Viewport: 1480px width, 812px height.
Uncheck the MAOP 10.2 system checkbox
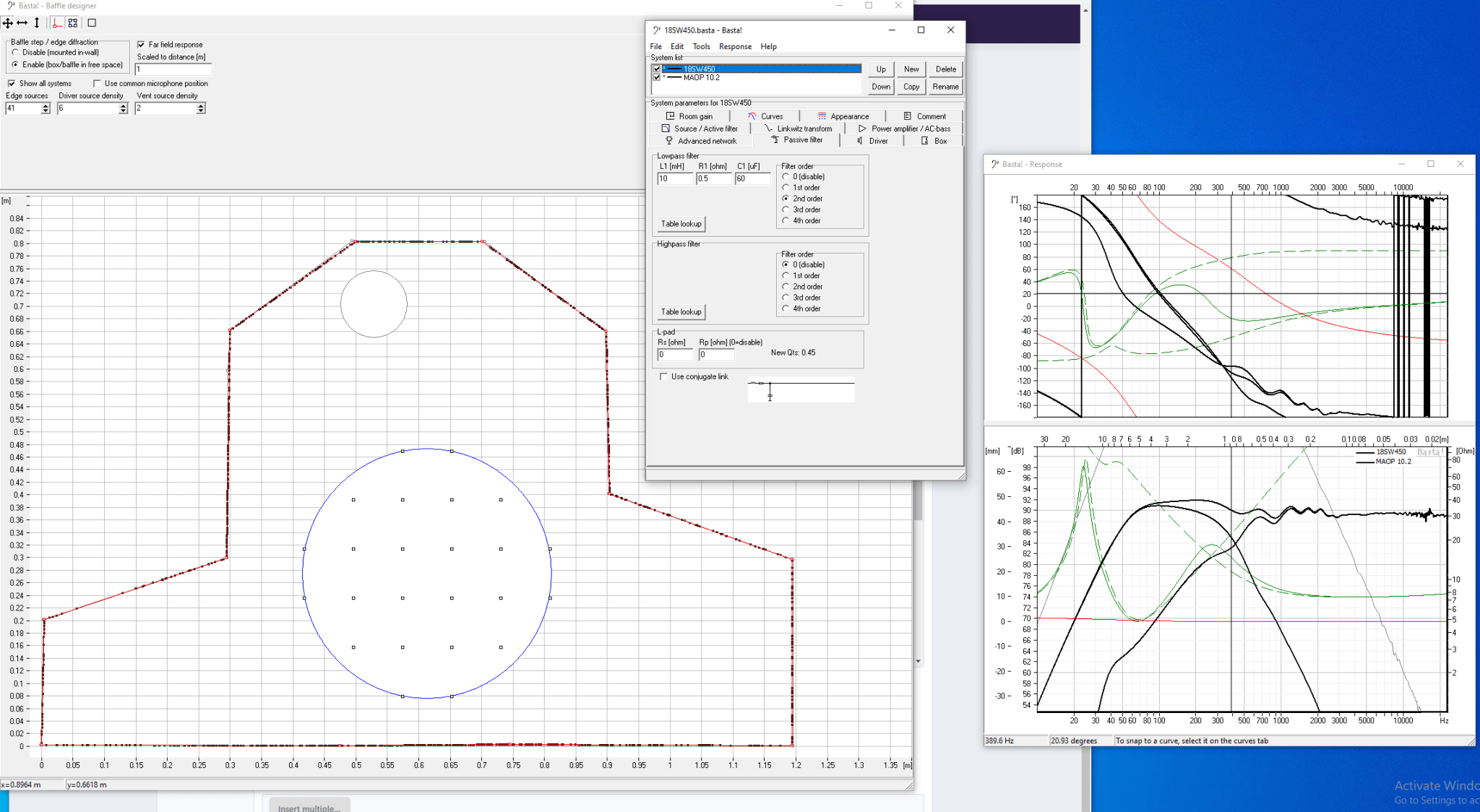click(657, 77)
